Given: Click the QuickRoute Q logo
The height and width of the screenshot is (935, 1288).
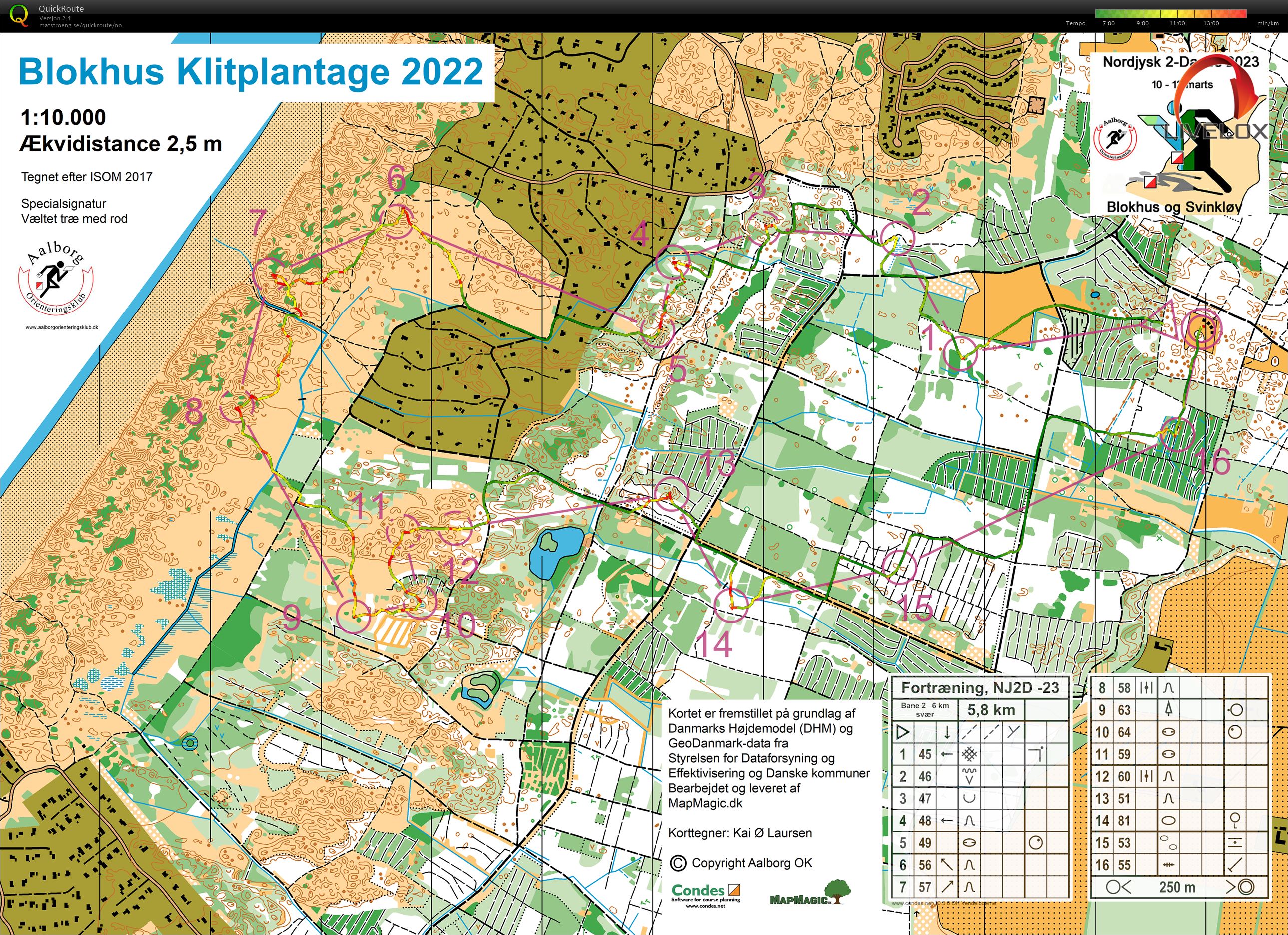Looking at the screenshot, I should (x=20, y=15).
